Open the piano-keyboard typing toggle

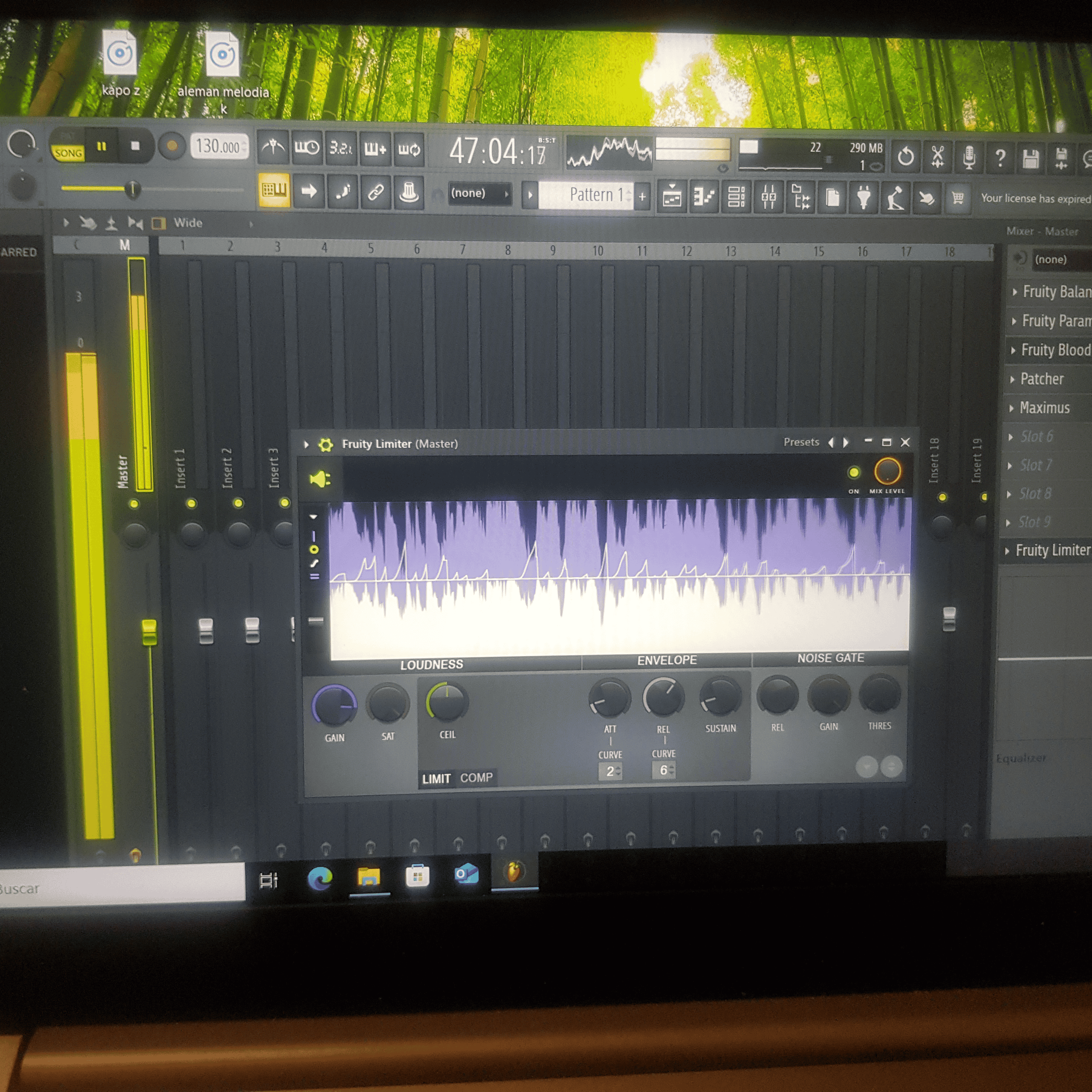click(274, 190)
